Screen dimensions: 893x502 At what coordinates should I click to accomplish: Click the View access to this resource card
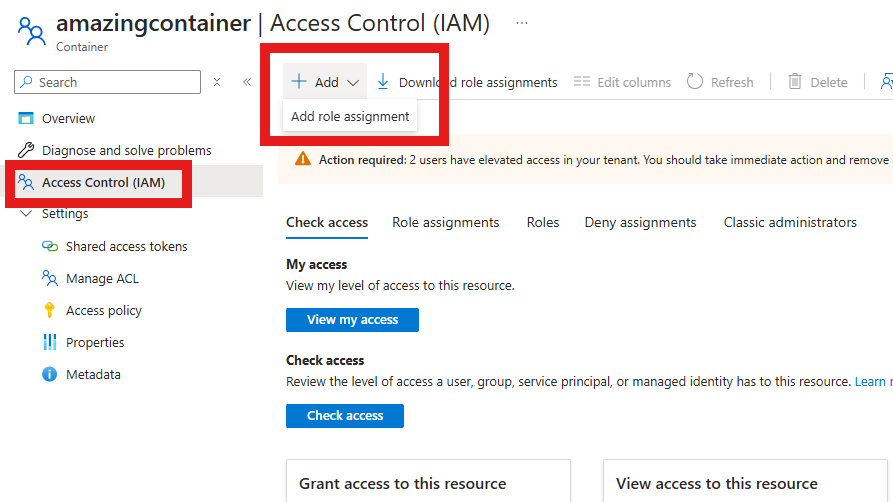pos(745,481)
